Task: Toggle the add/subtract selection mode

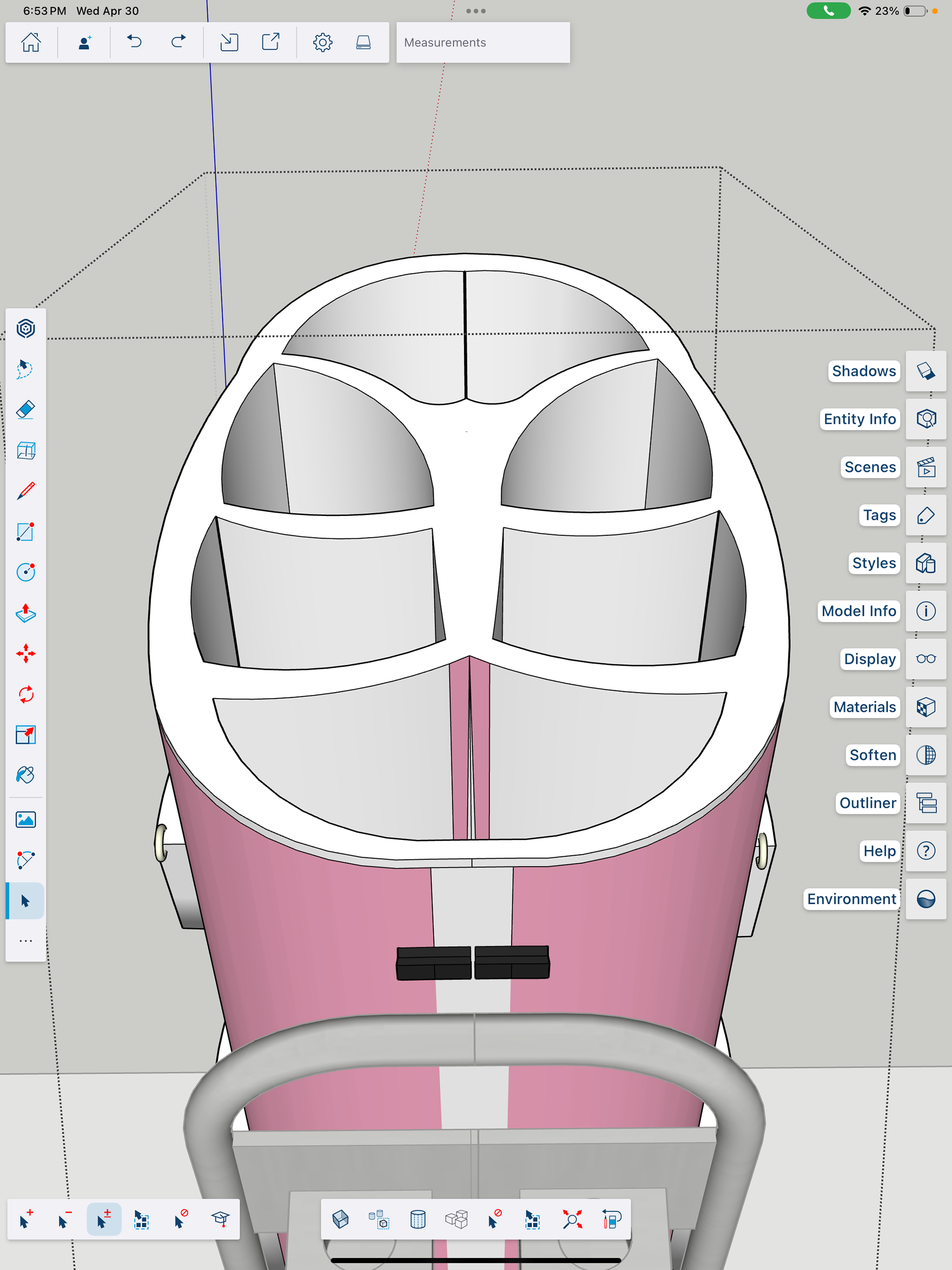Action: (103, 1219)
